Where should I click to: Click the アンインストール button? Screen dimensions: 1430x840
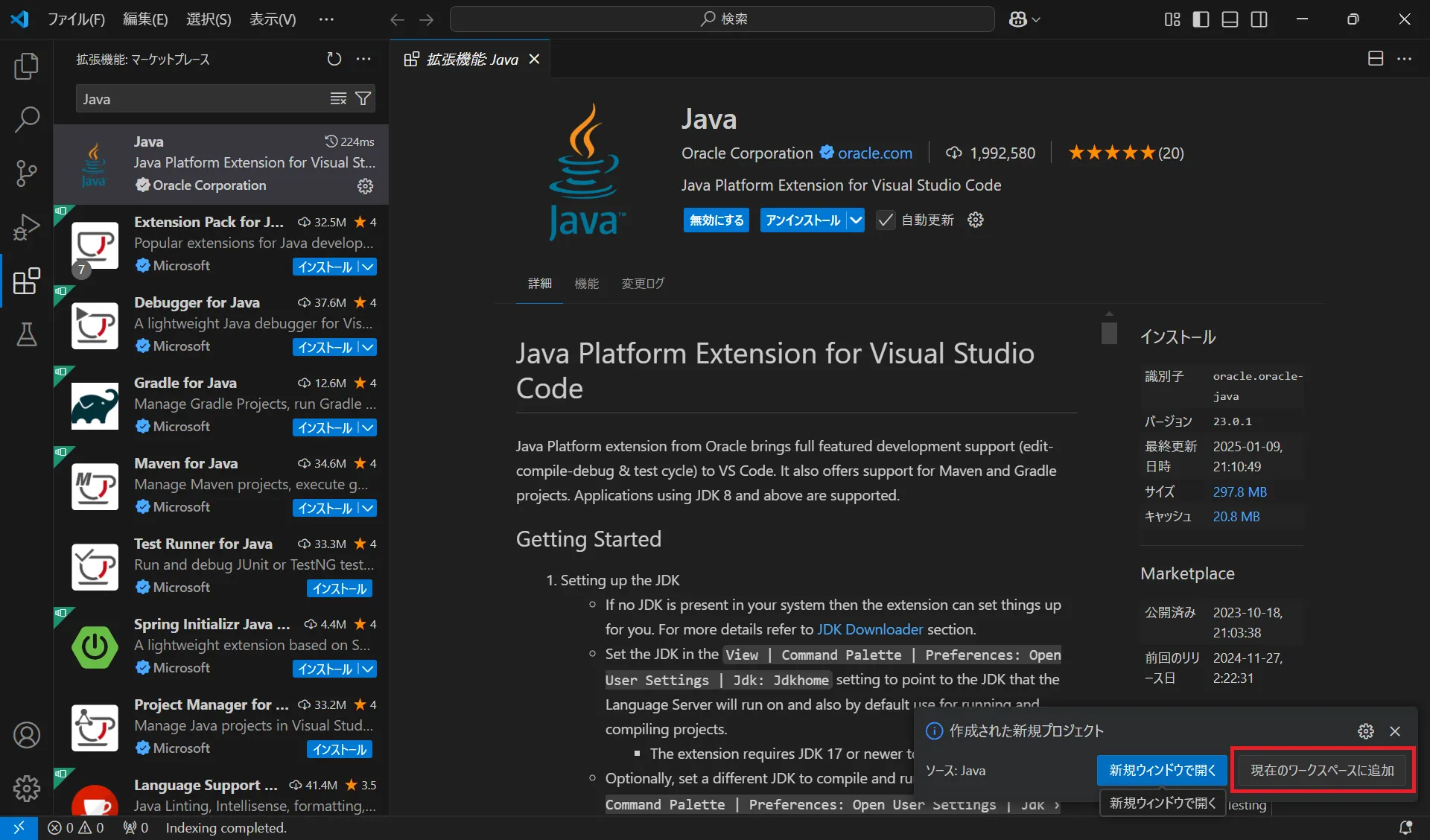pos(803,220)
